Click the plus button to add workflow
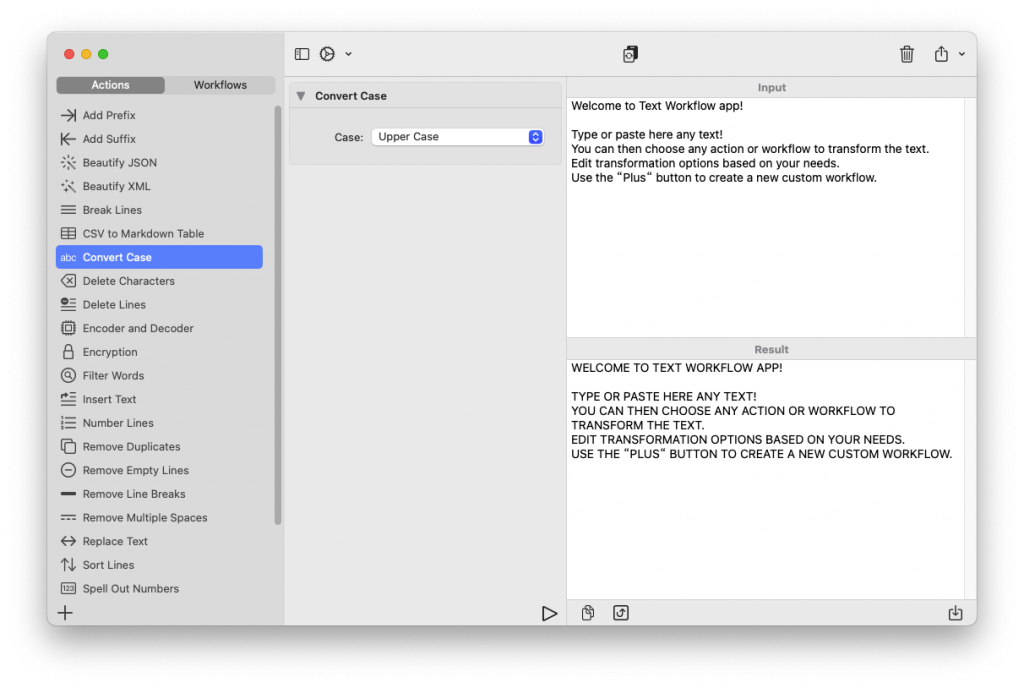This screenshot has height=688, width=1024. (65, 613)
